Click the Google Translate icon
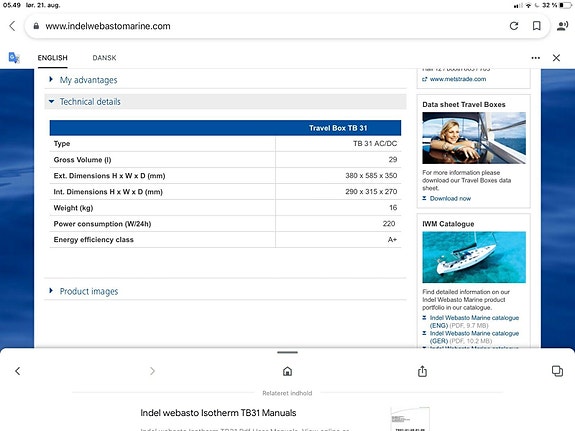Screen dimensions: 575x431 click(x=14, y=58)
